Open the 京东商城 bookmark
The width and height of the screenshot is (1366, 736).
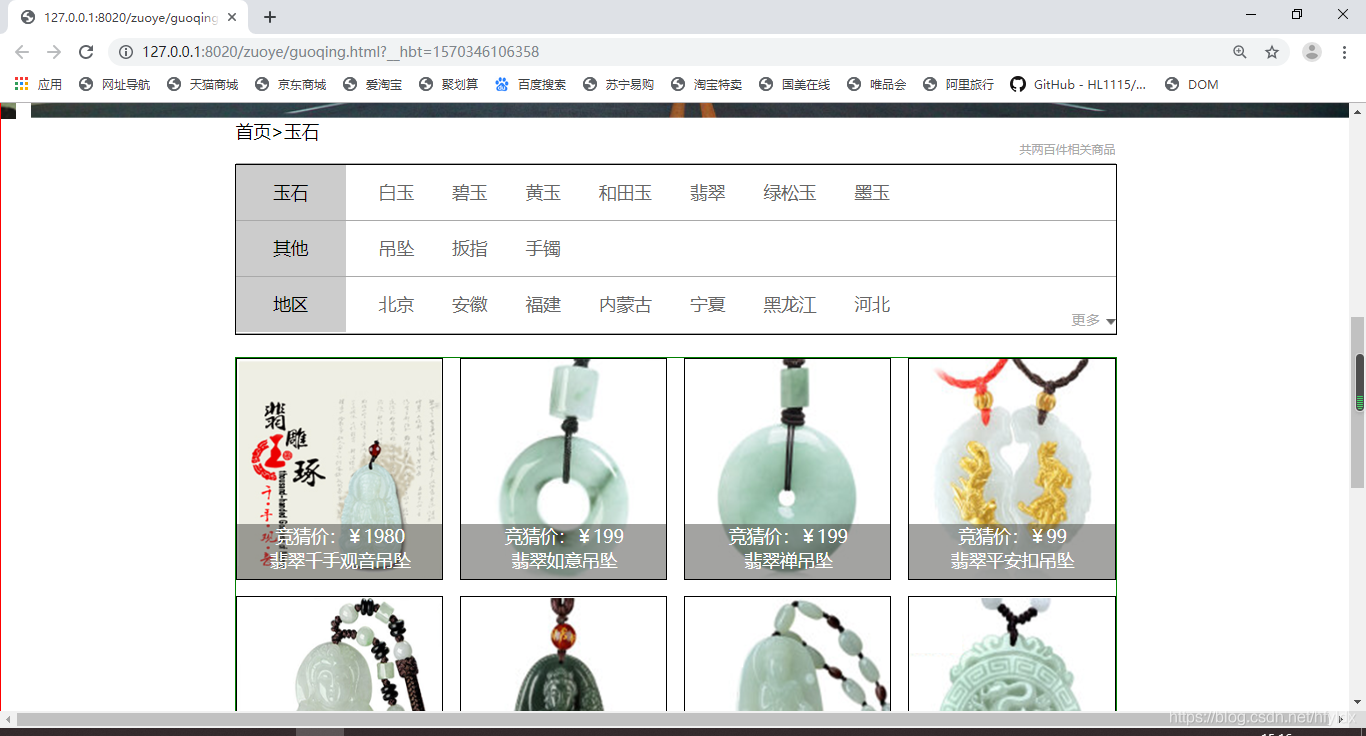[292, 84]
